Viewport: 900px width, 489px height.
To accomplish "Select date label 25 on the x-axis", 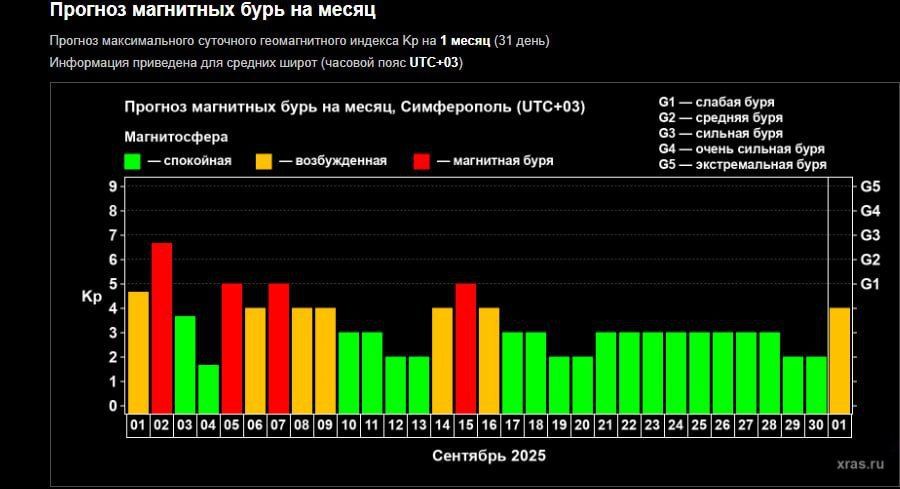I will [700, 425].
